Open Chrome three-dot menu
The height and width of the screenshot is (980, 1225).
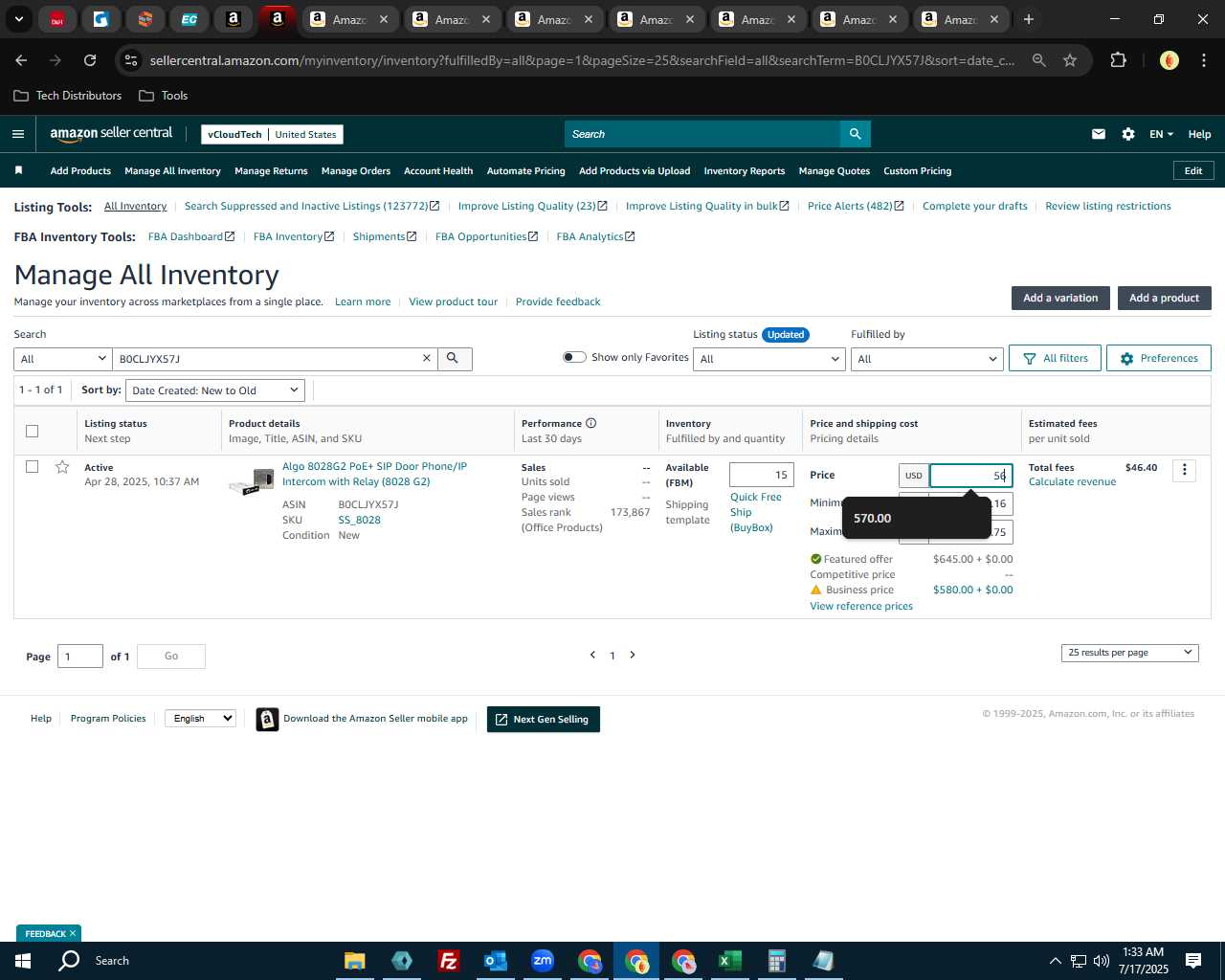(1202, 60)
